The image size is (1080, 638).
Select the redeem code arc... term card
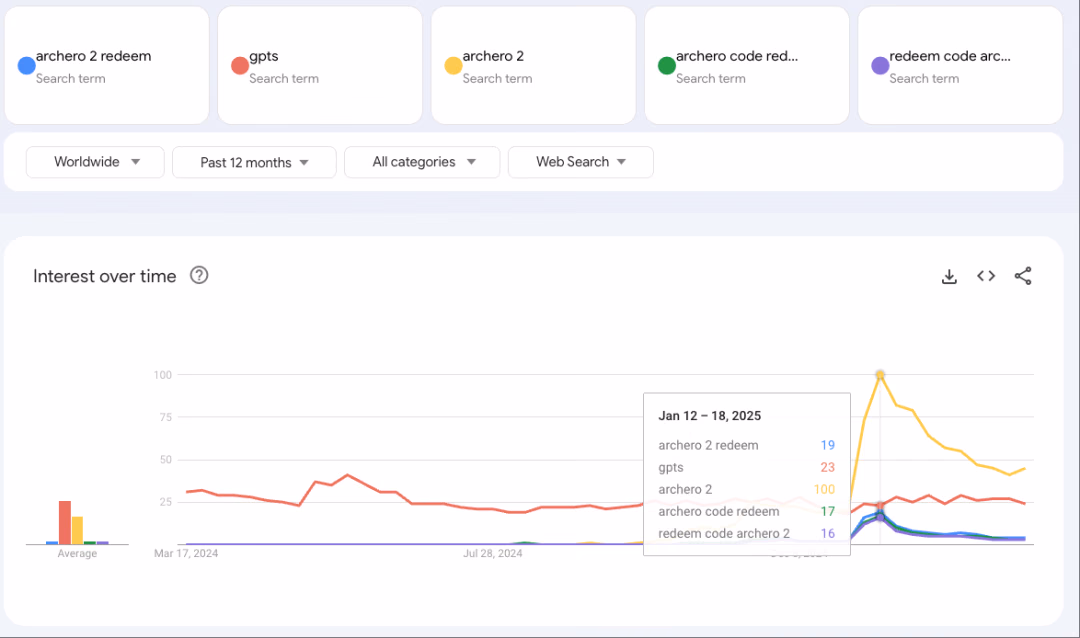coord(960,65)
